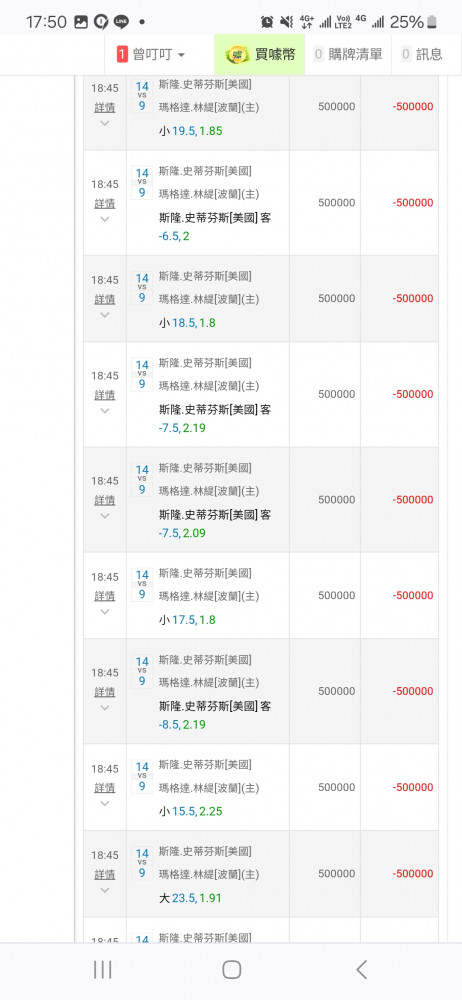Click the yellow coin icon beside 買嚎幣

tap(237, 55)
